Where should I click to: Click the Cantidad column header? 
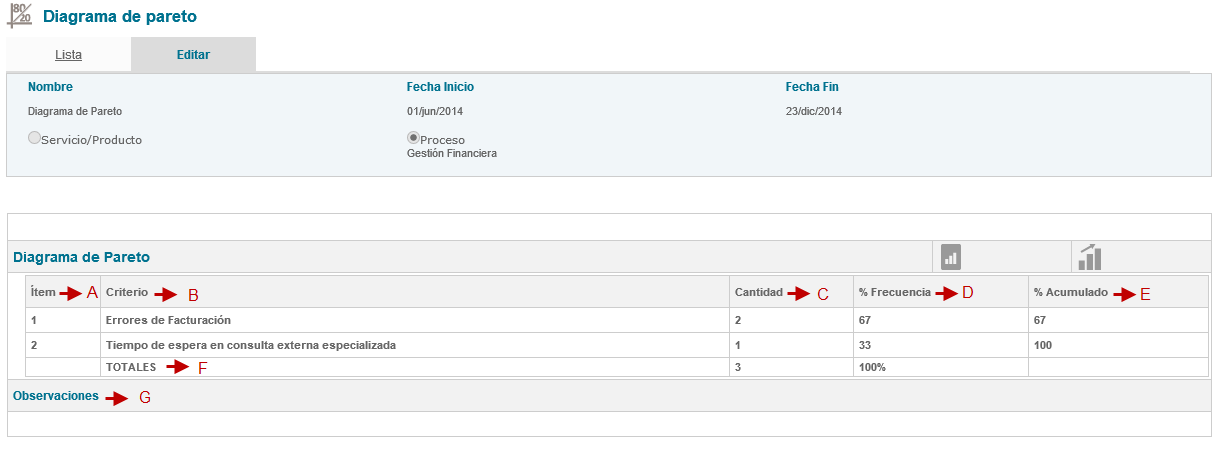(x=758, y=293)
